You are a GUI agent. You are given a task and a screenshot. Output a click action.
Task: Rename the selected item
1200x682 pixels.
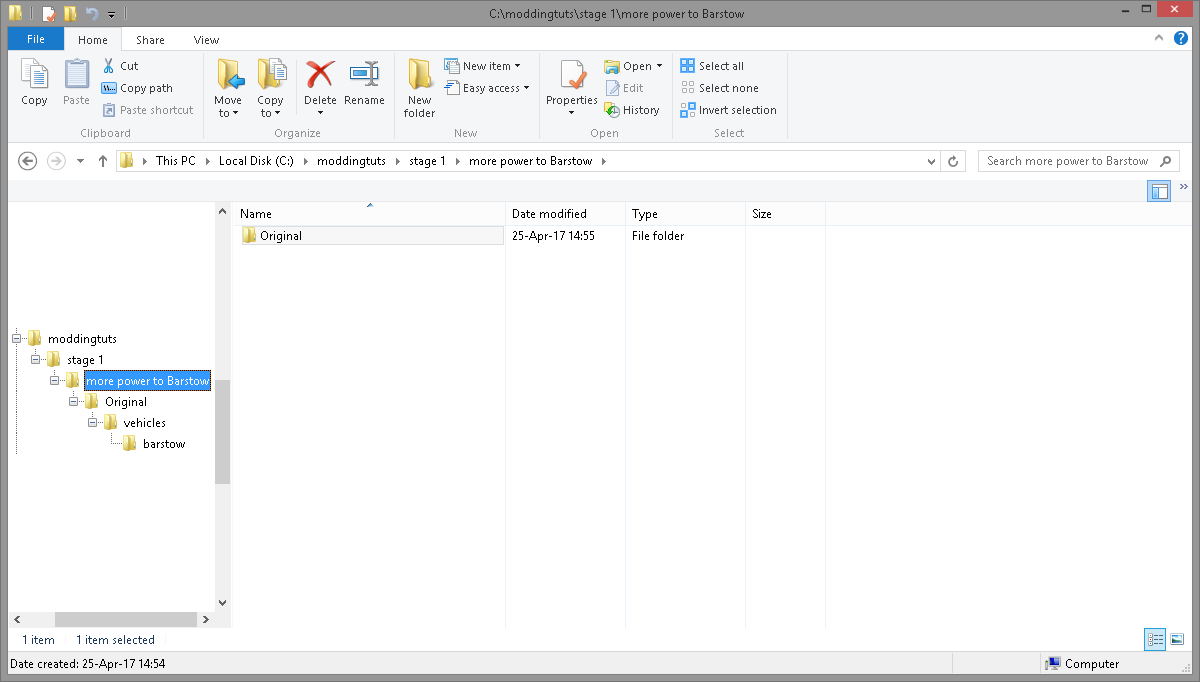coord(364,83)
